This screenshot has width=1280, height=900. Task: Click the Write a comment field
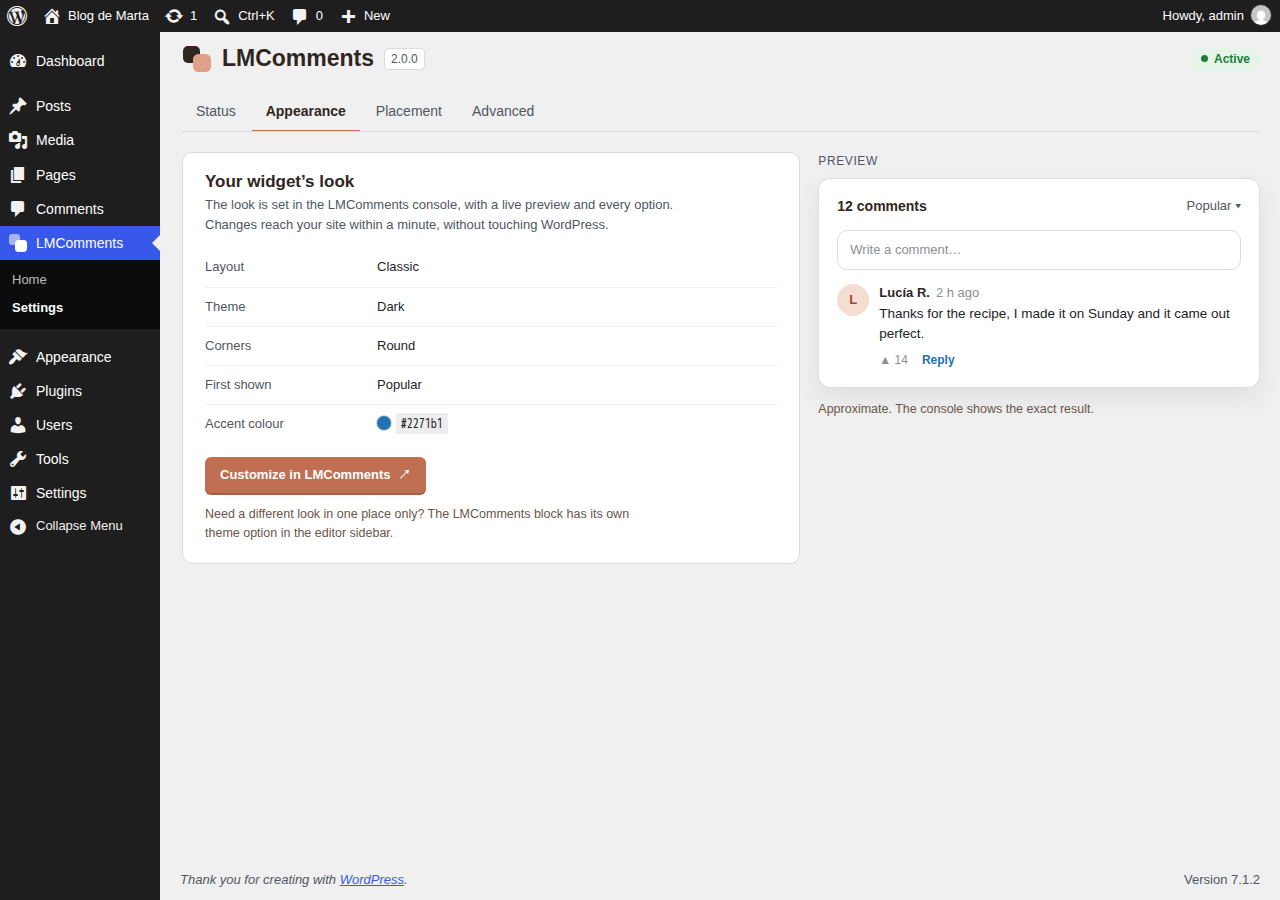pyautogui.click(x=1039, y=250)
